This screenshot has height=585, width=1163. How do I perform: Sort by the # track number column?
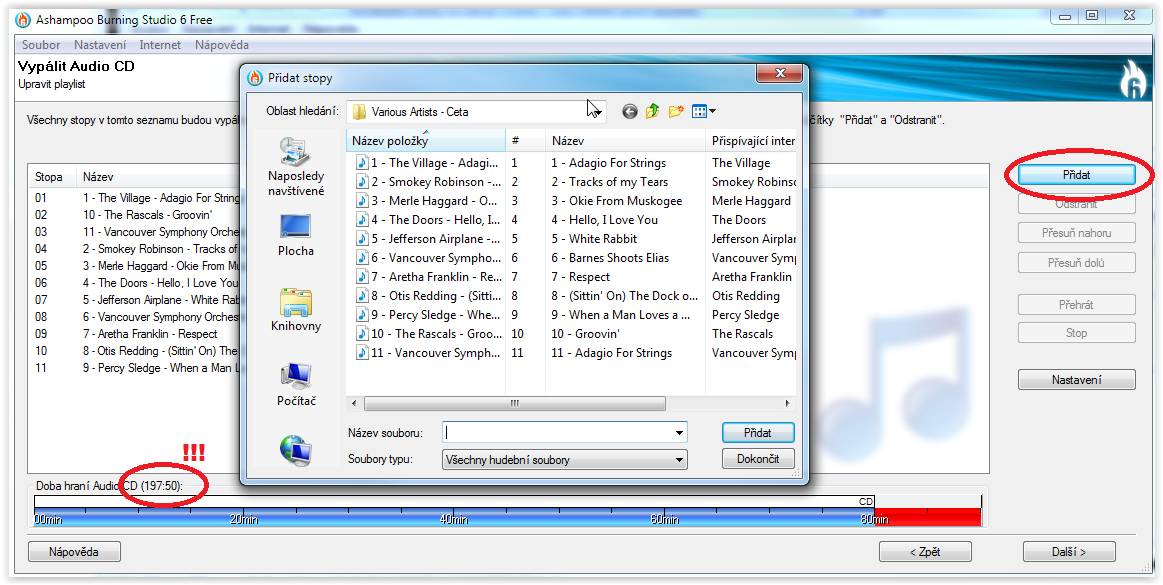coord(525,141)
